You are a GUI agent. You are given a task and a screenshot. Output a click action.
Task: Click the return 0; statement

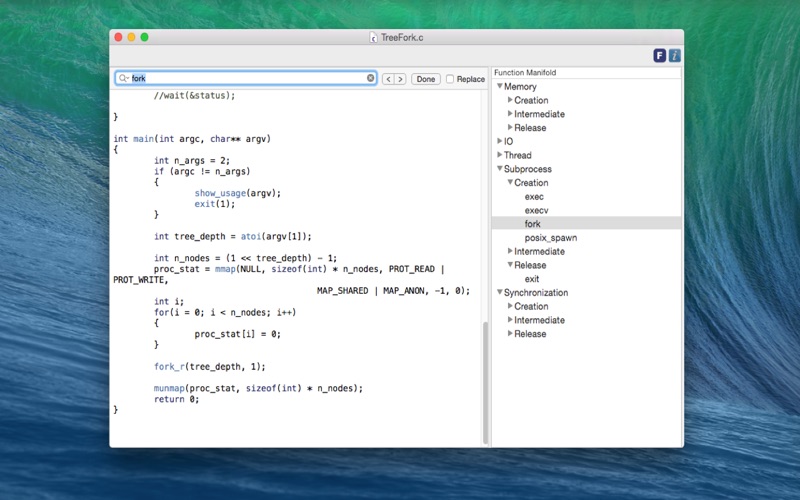(x=177, y=399)
